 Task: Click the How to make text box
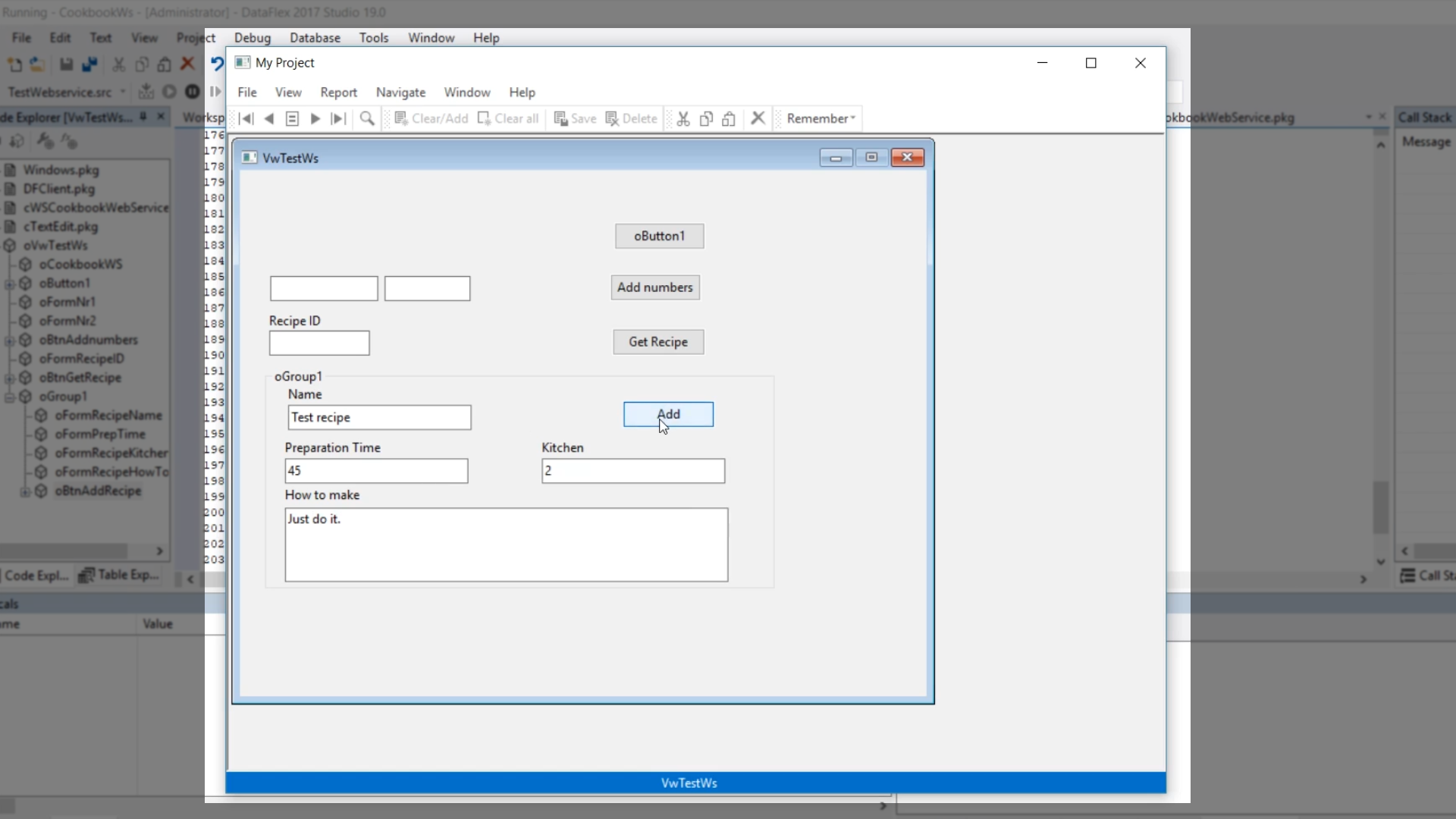point(506,544)
